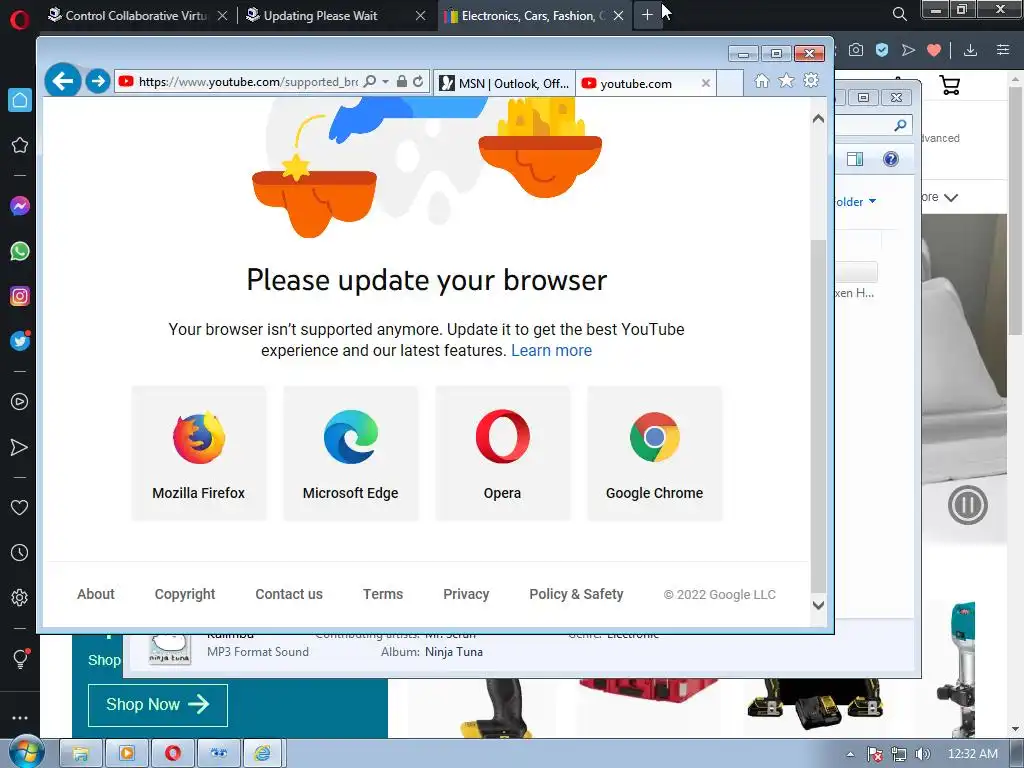Open the About footer link
This screenshot has height=768, width=1024.
(x=95, y=594)
